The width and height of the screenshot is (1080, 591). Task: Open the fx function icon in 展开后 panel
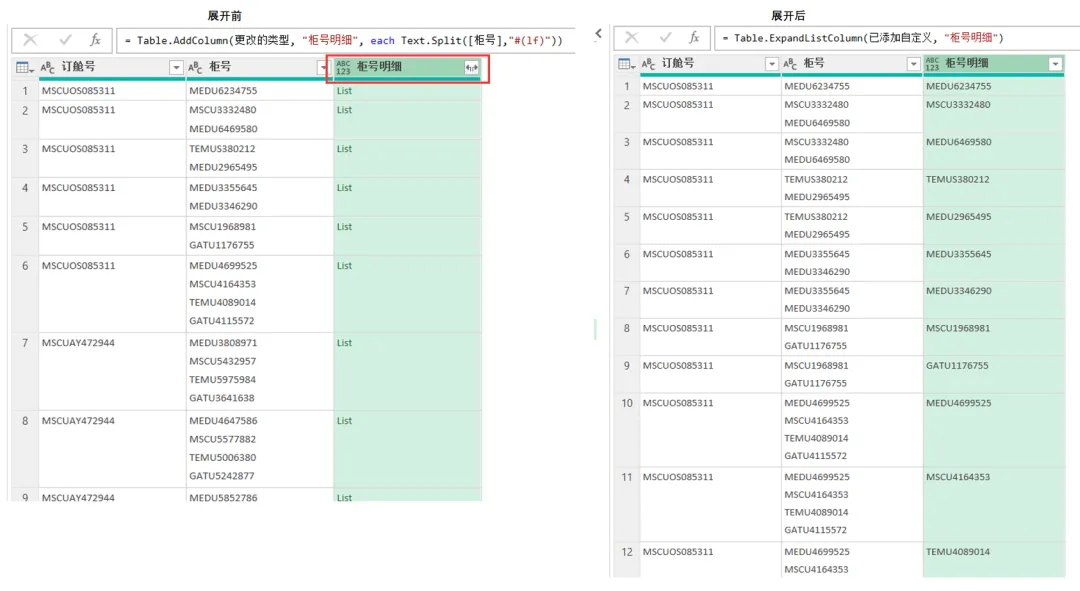pyautogui.click(x=694, y=37)
